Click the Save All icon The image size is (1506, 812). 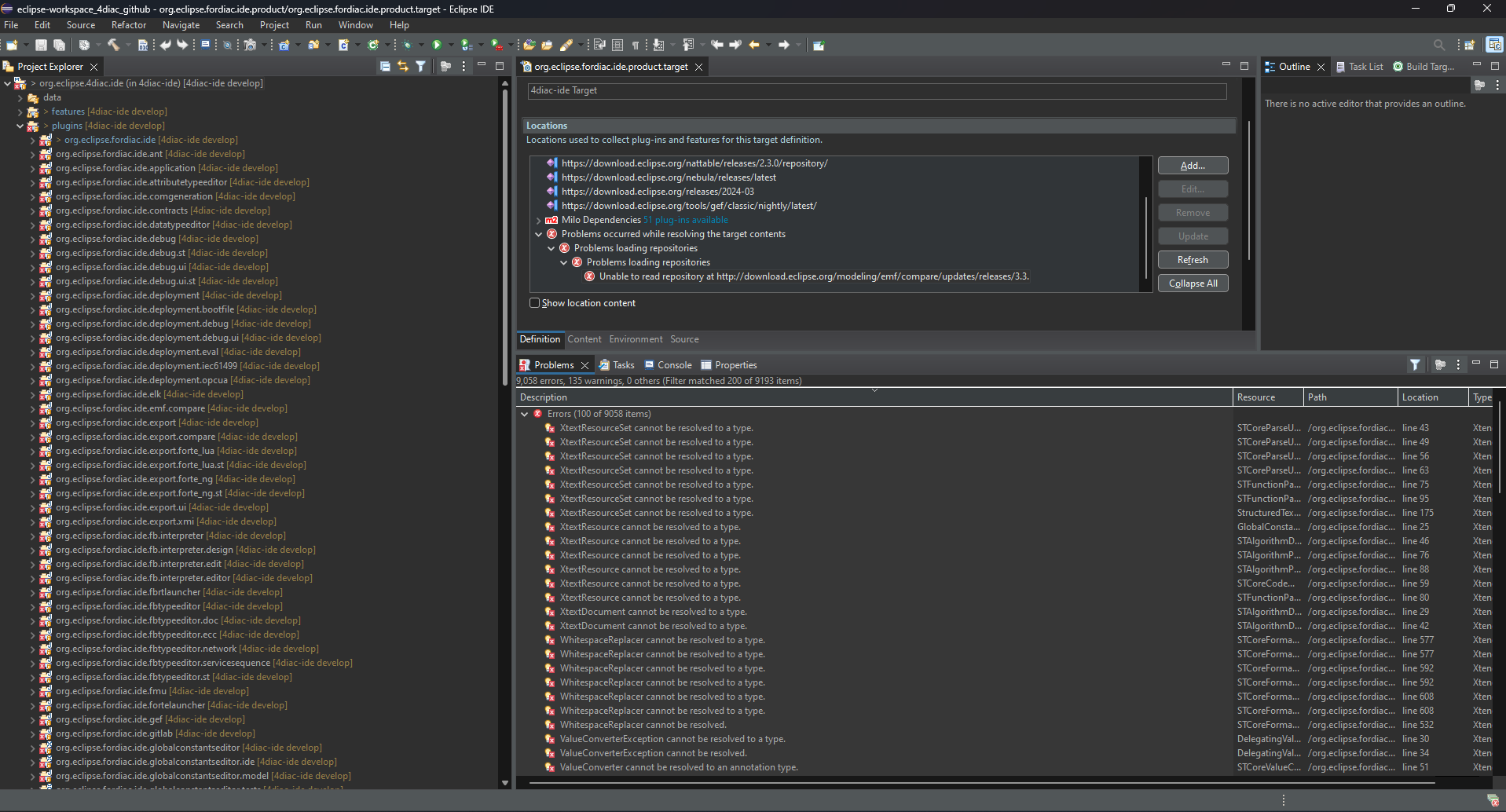[x=59, y=45]
